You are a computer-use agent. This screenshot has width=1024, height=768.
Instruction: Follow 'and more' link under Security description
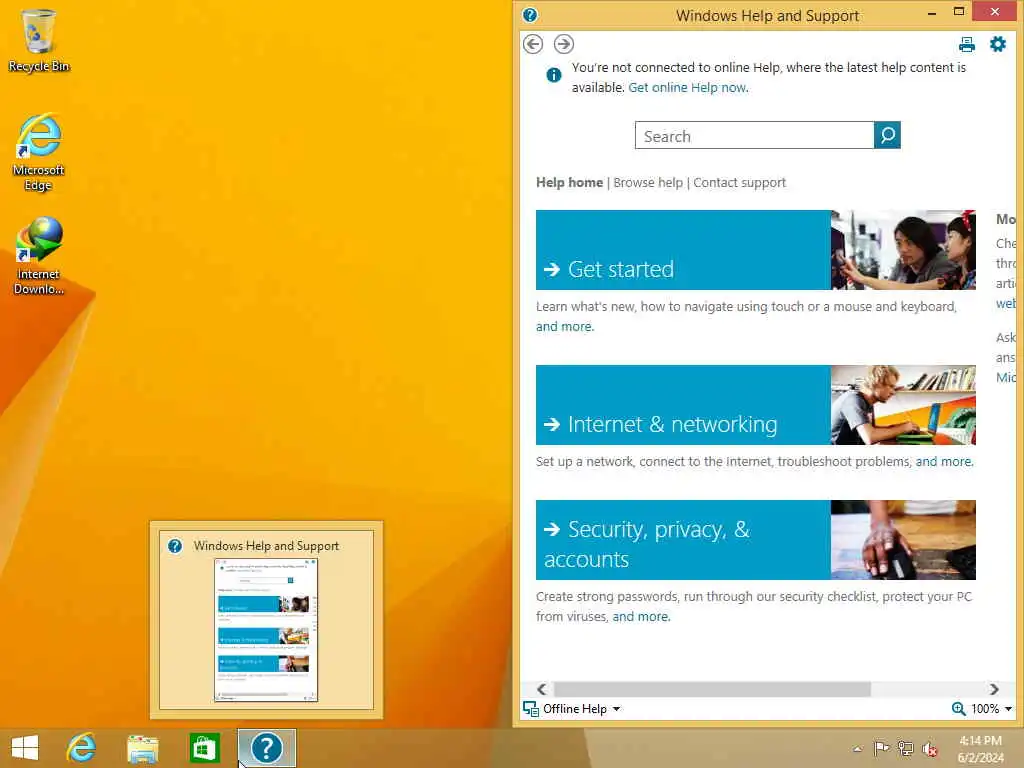(641, 616)
